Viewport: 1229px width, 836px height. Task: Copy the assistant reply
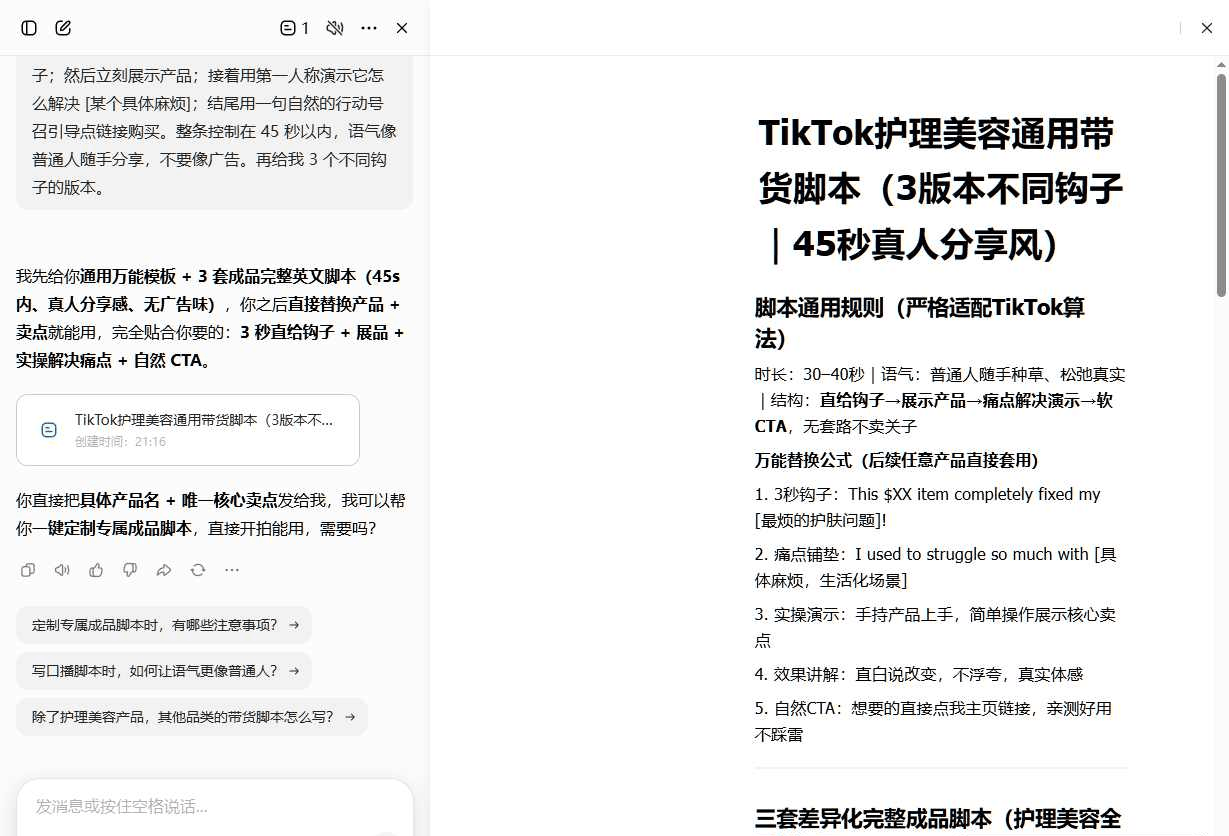tap(28, 570)
